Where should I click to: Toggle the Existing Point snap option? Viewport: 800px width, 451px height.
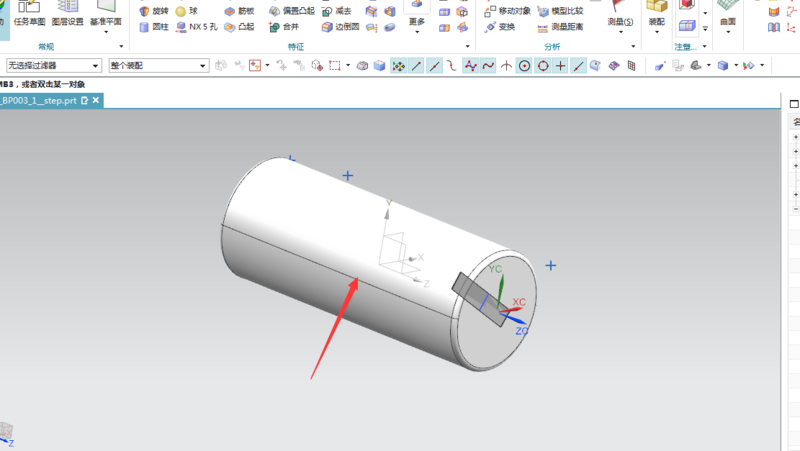click(560, 65)
